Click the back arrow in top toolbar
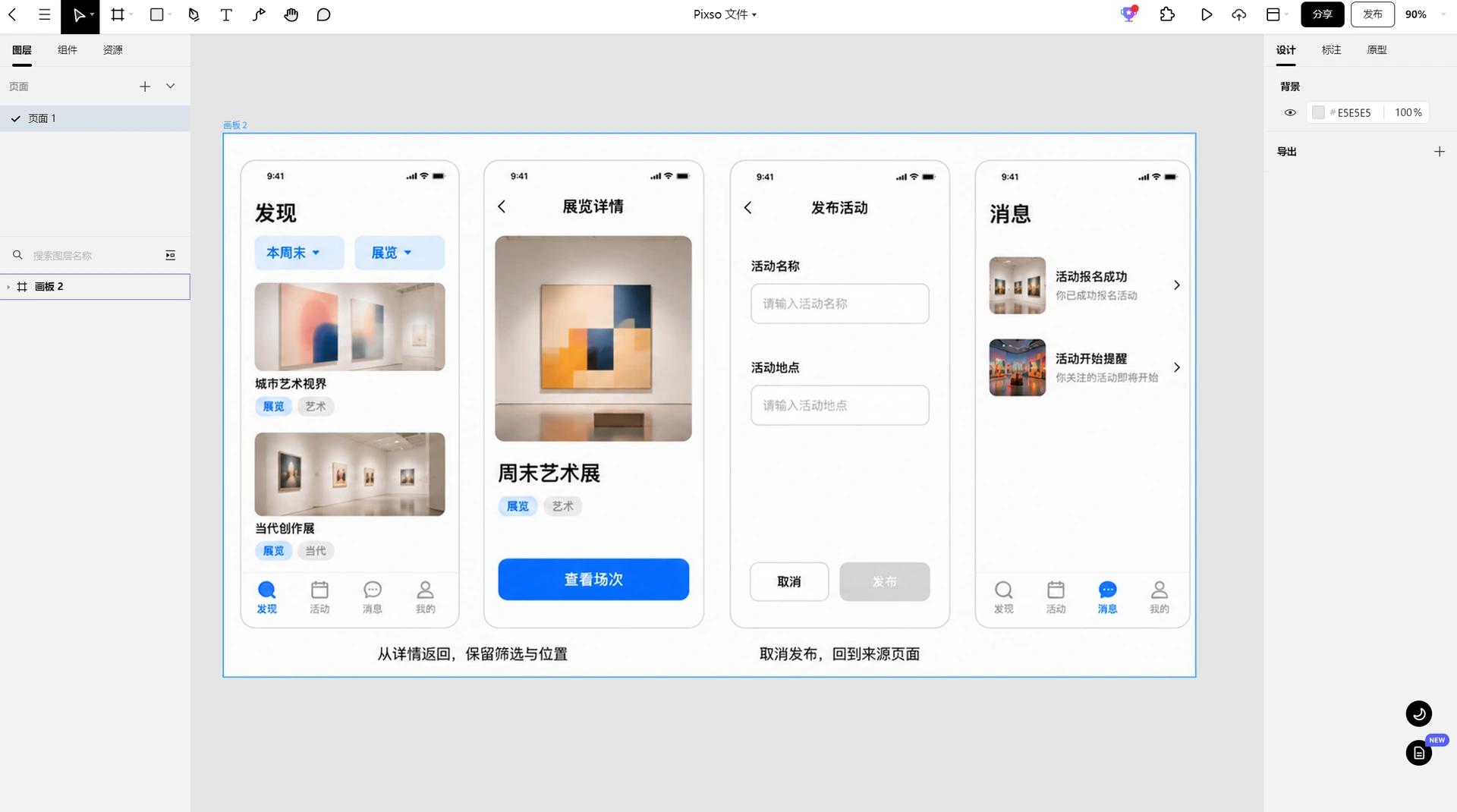The image size is (1457, 812). [12, 14]
